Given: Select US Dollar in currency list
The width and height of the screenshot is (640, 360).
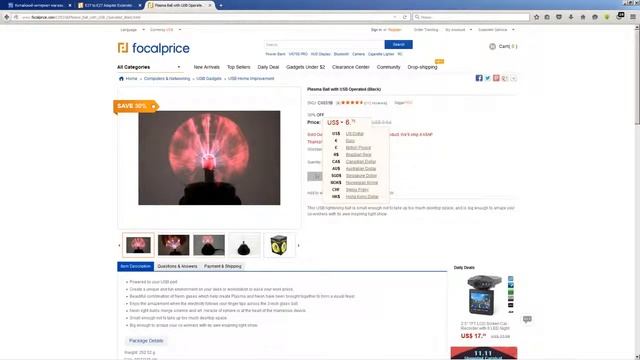Looking at the screenshot, I should tap(354, 134).
